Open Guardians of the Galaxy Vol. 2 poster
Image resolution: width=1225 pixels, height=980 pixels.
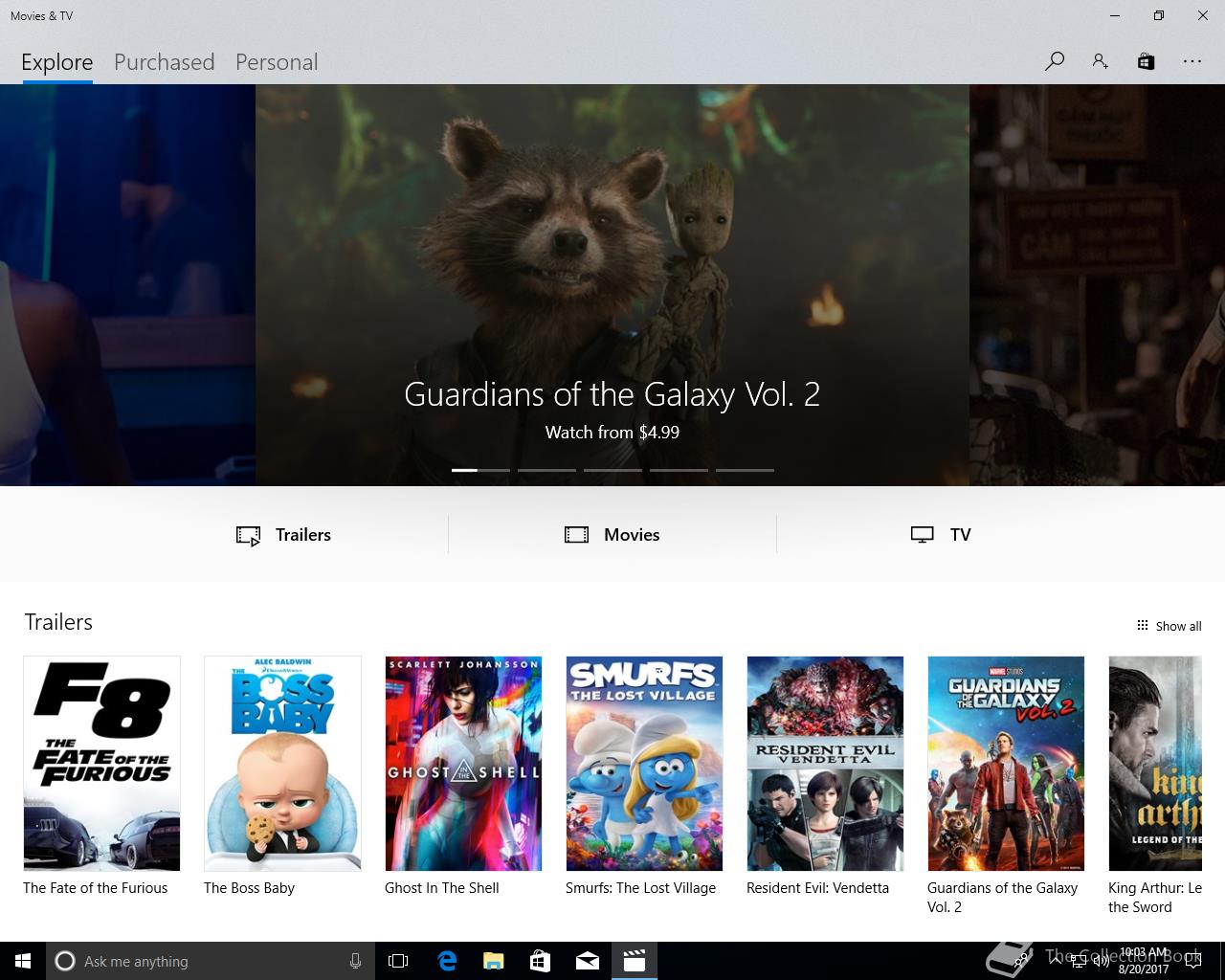point(1006,764)
